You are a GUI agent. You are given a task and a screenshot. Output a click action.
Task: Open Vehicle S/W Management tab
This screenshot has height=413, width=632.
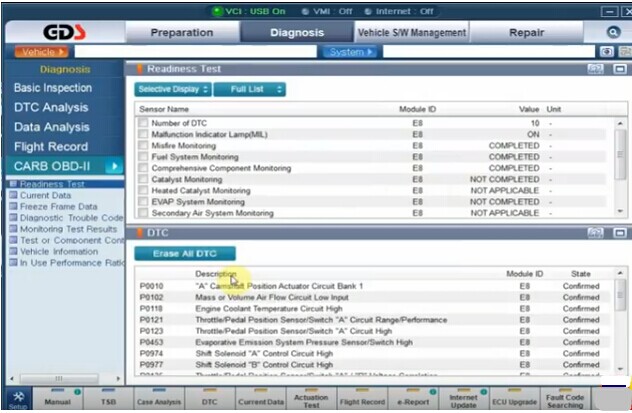(x=412, y=32)
